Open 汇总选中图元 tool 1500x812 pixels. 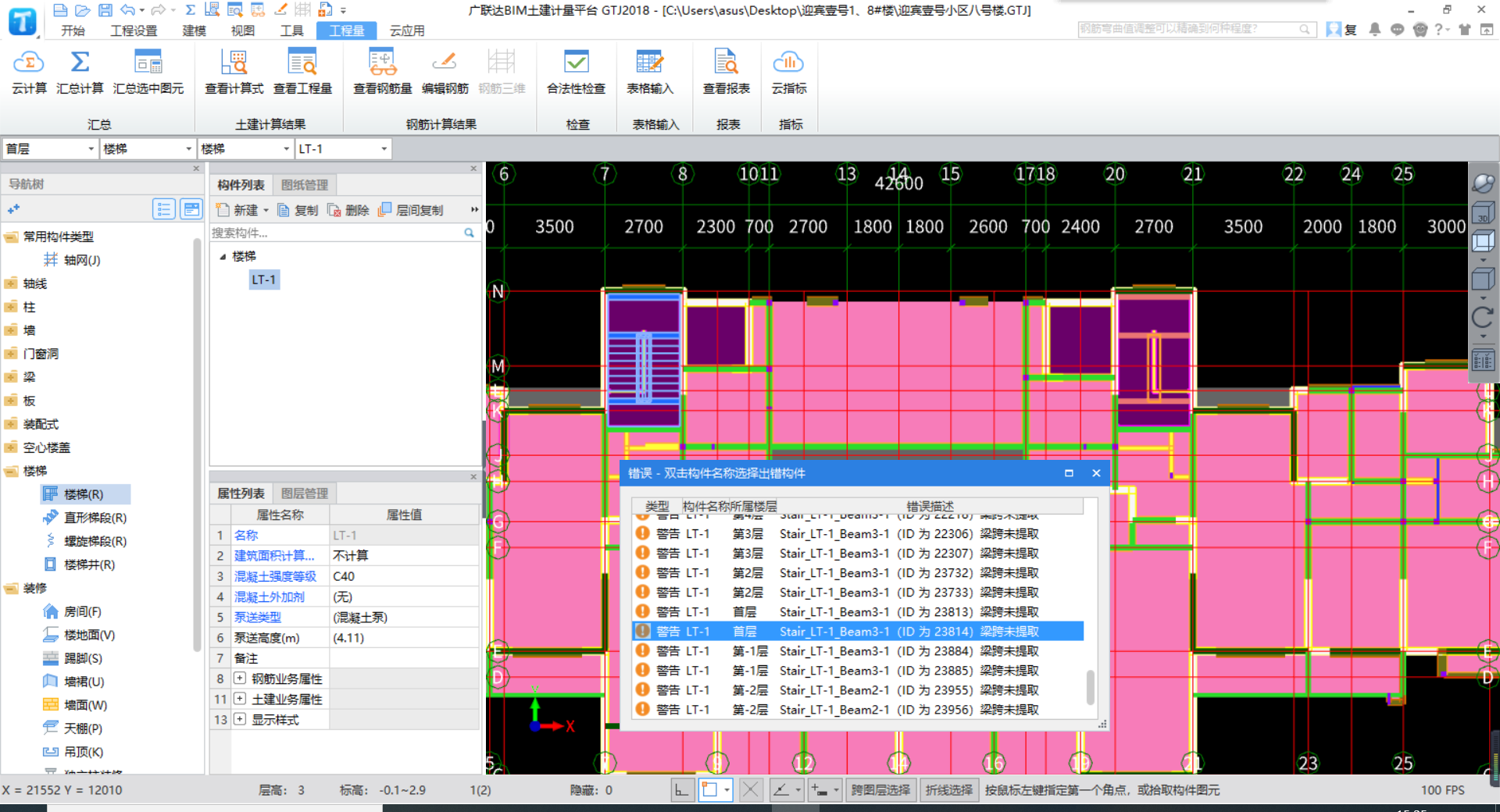tap(148, 72)
